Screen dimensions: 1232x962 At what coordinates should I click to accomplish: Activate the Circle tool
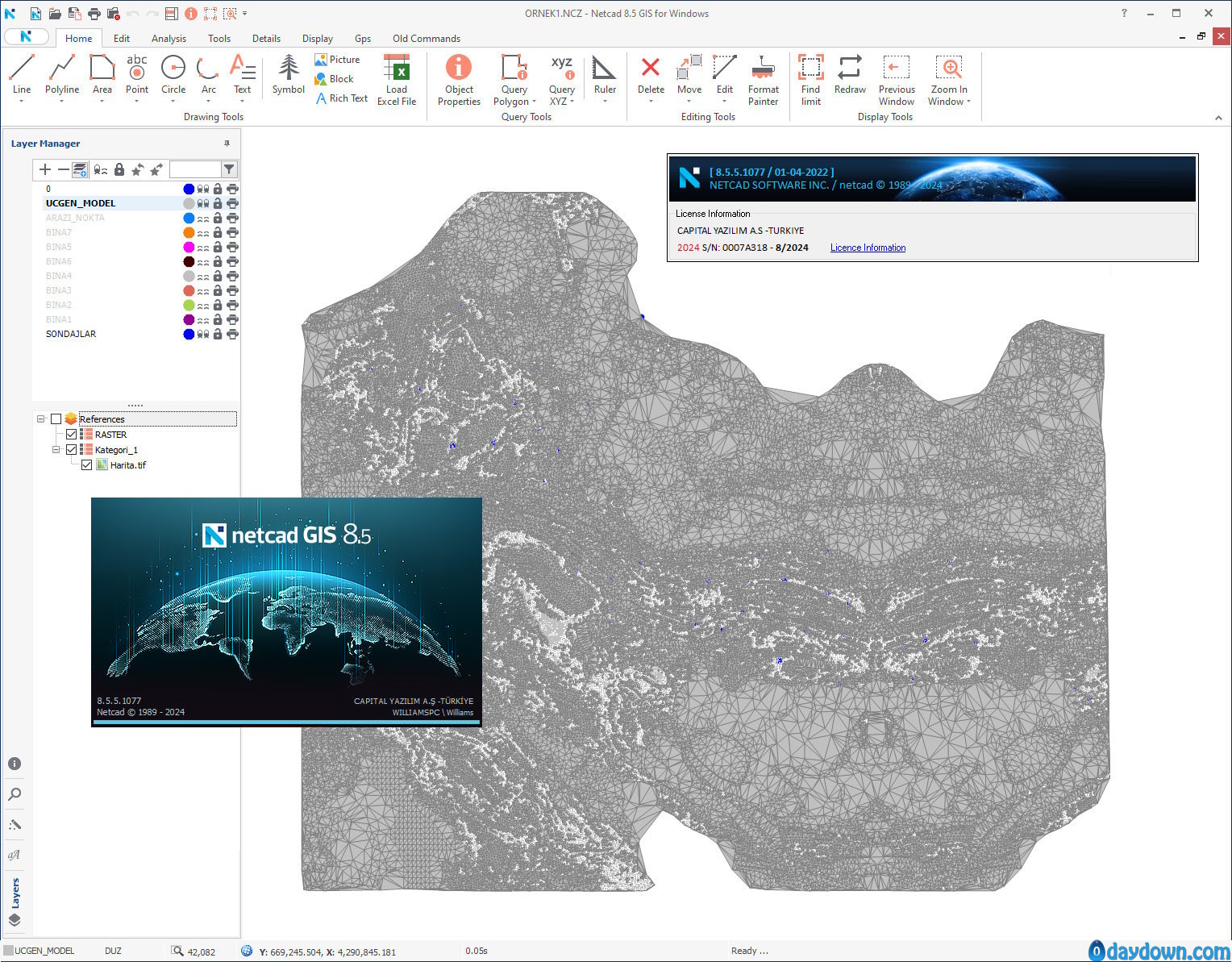(x=173, y=74)
